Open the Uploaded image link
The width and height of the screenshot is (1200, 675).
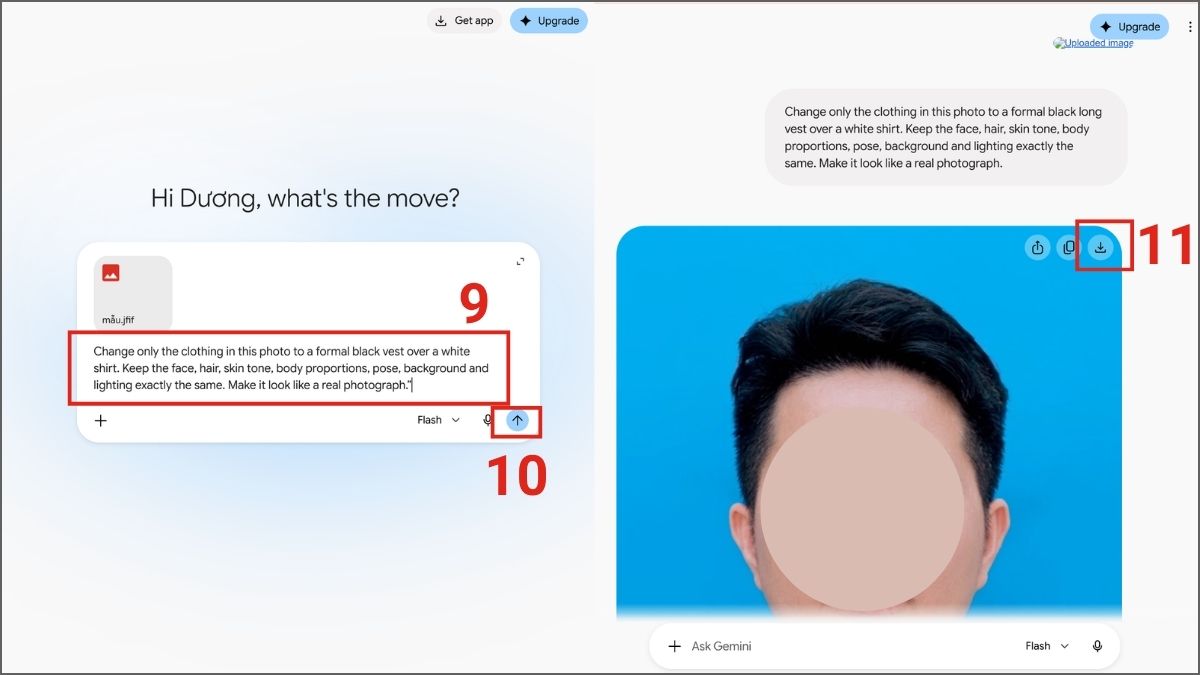tap(1093, 43)
